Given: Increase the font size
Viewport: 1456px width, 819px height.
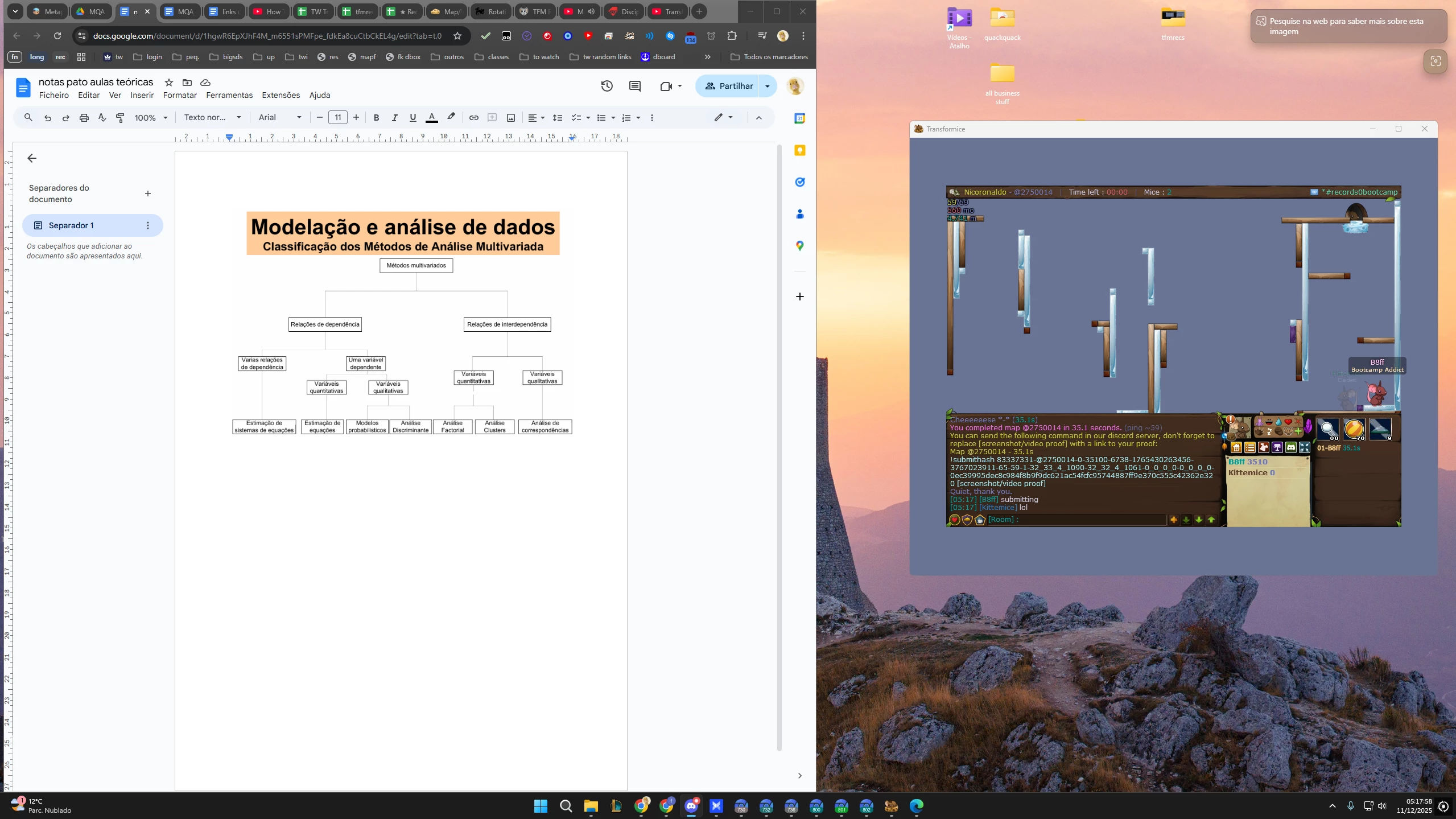Looking at the screenshot, I should (x=356, y=118).
